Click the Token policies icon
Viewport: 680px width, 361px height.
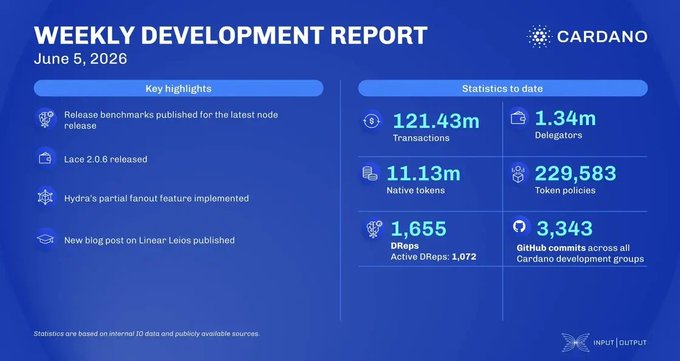pos(518,173)
